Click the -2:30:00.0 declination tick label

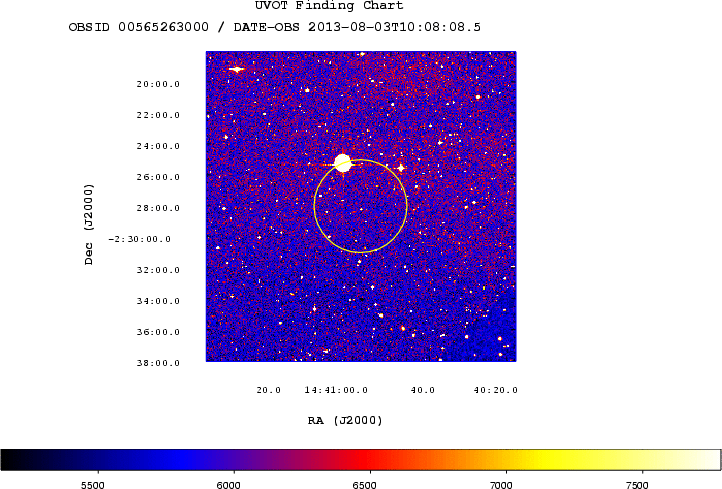click(x=140, y=239)
